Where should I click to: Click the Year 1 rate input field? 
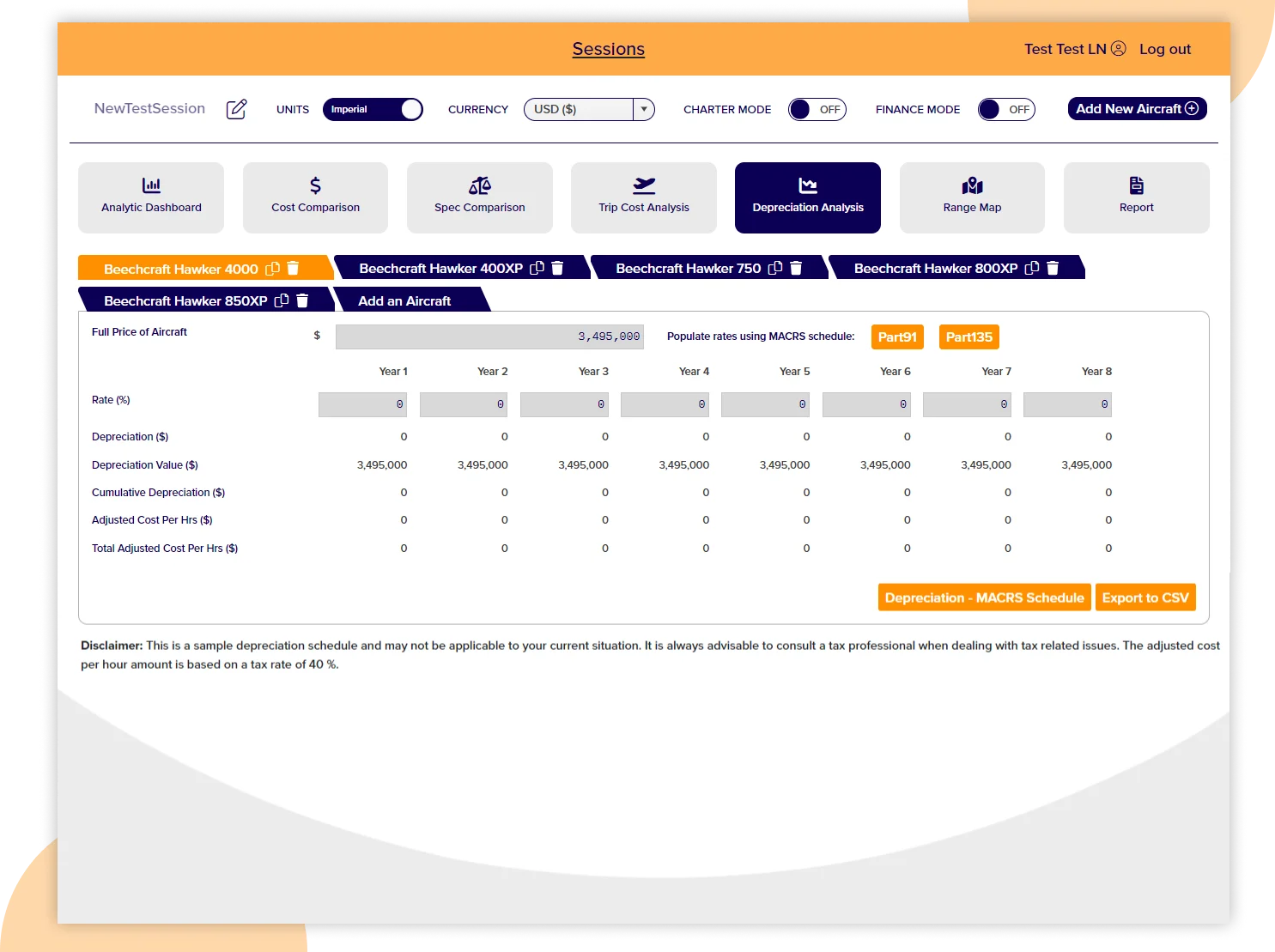tap(362, 404)
